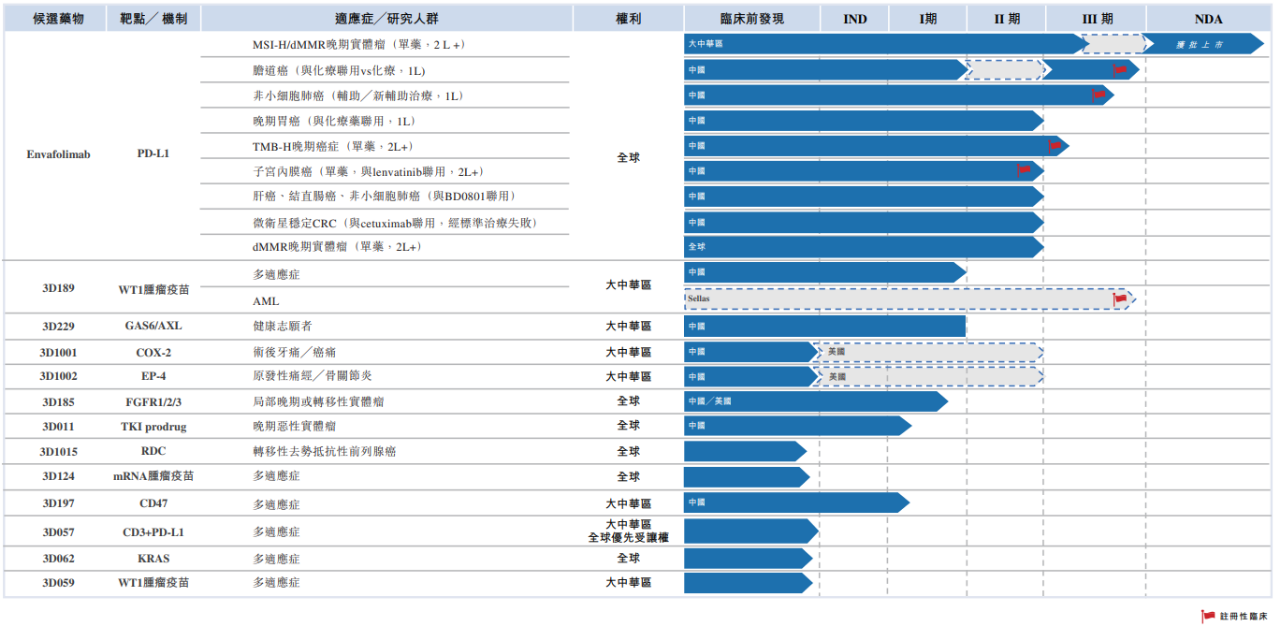The height and width of the screenshot is (628, 1280).
Task: Click the 晚期惡性實體瘤 indication cell
Action: point(294,426)
